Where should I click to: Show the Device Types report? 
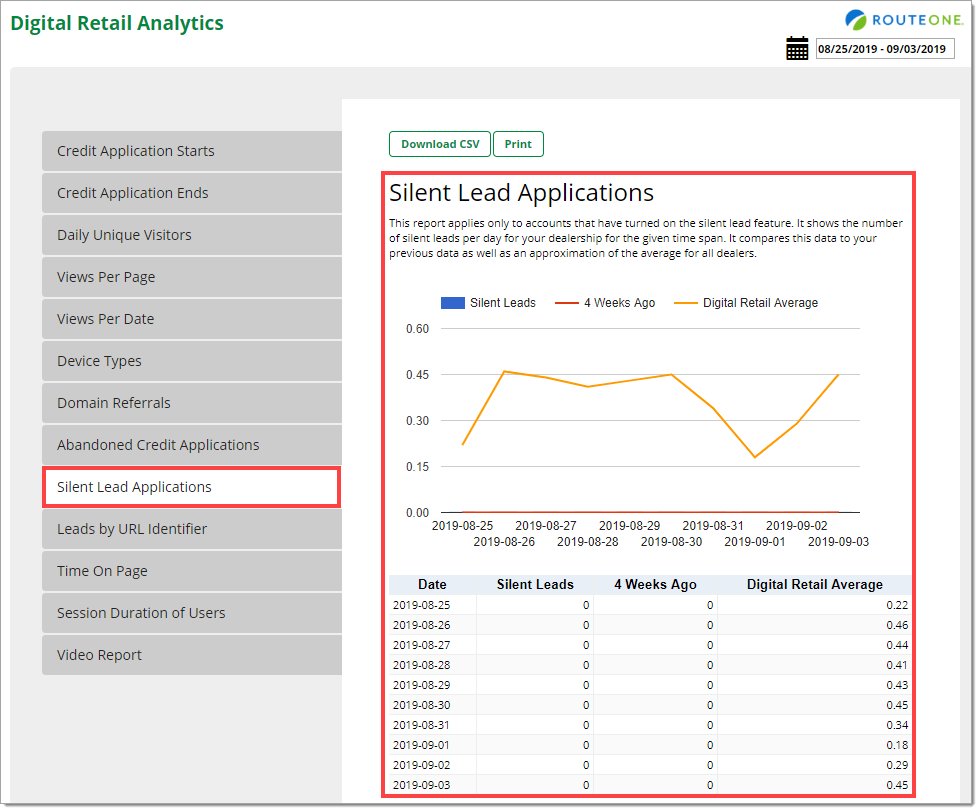pos(191,361)
